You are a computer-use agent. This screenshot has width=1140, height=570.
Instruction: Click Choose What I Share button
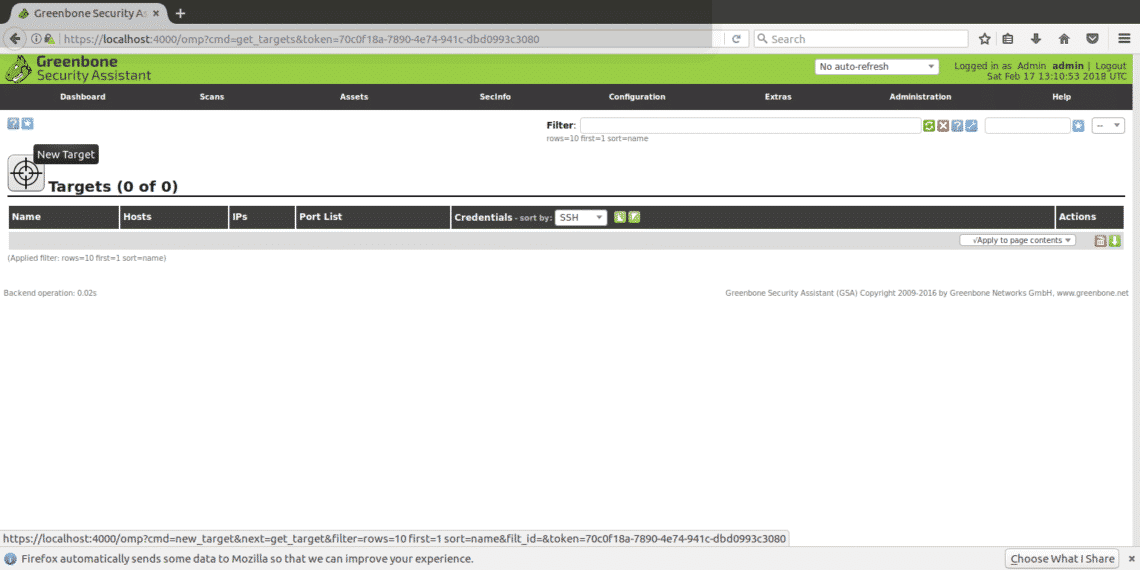click(1062, 558)
